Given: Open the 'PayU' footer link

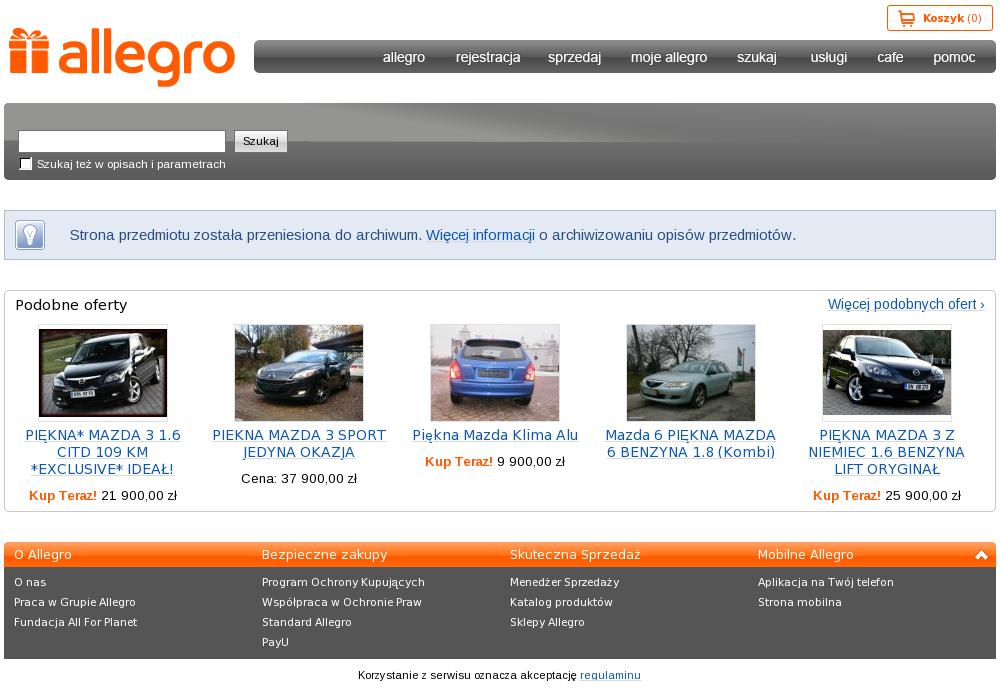Looking at the screenshot, I should pyautogui.click(x=276, y=642).
